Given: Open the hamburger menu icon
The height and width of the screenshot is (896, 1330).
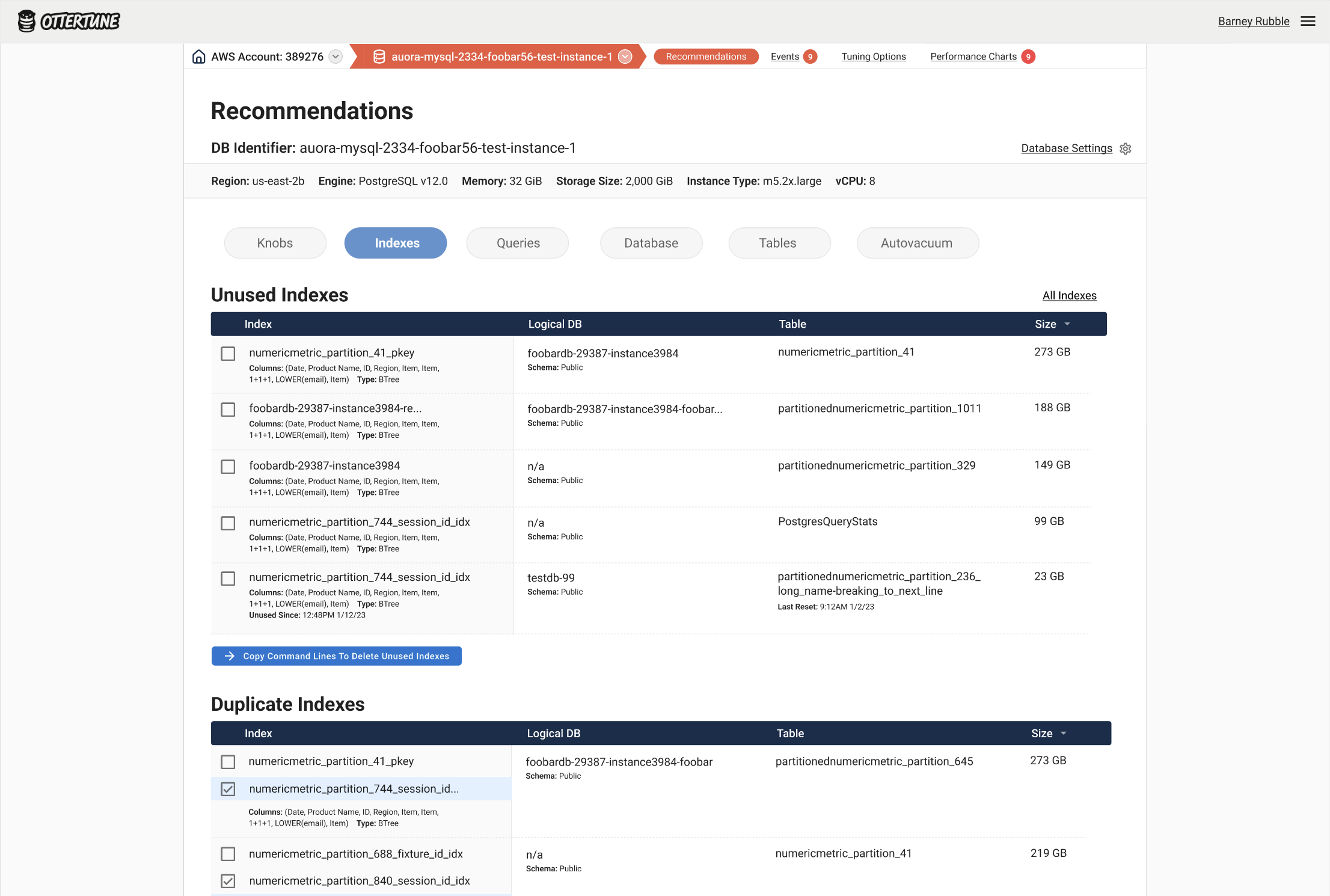Looking at the screenshot, I should pos(1308,21).
